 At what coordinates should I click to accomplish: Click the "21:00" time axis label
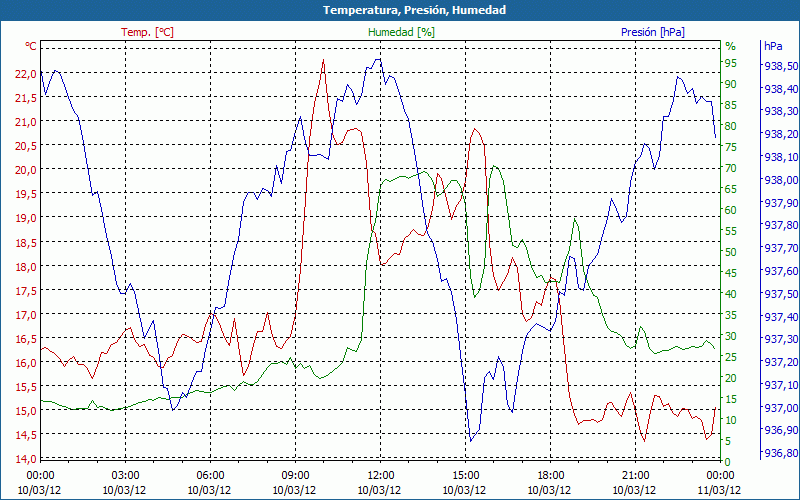coord(635,477)
